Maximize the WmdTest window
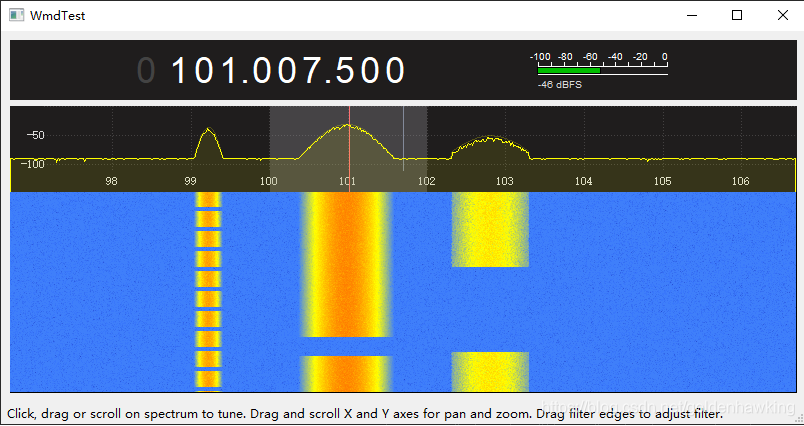Image resolution: width=804 pixels, height=426 pixels. [x=737, y=15]
